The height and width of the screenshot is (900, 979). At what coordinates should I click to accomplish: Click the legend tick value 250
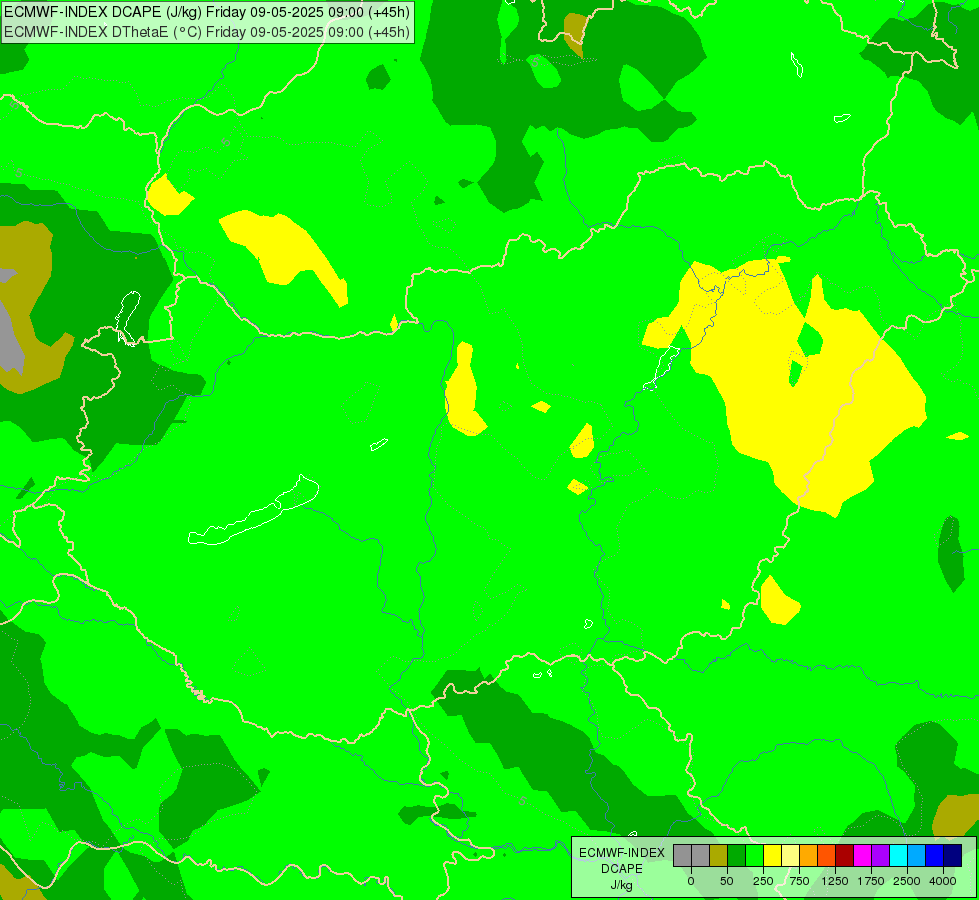coord(763,881)
